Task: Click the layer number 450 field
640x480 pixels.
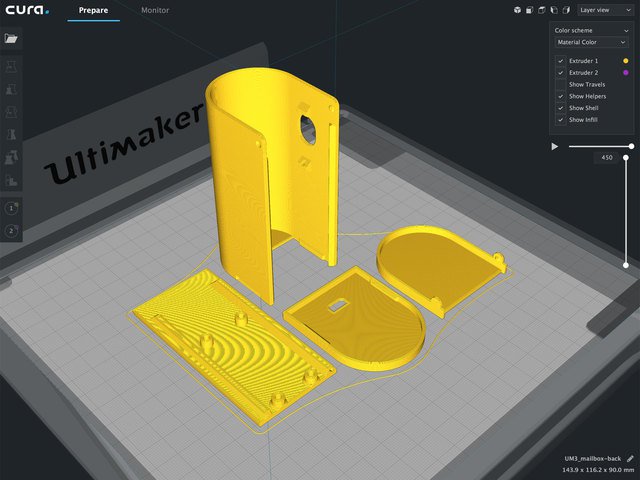Action: pyautogui.click(x=605, y=157)
